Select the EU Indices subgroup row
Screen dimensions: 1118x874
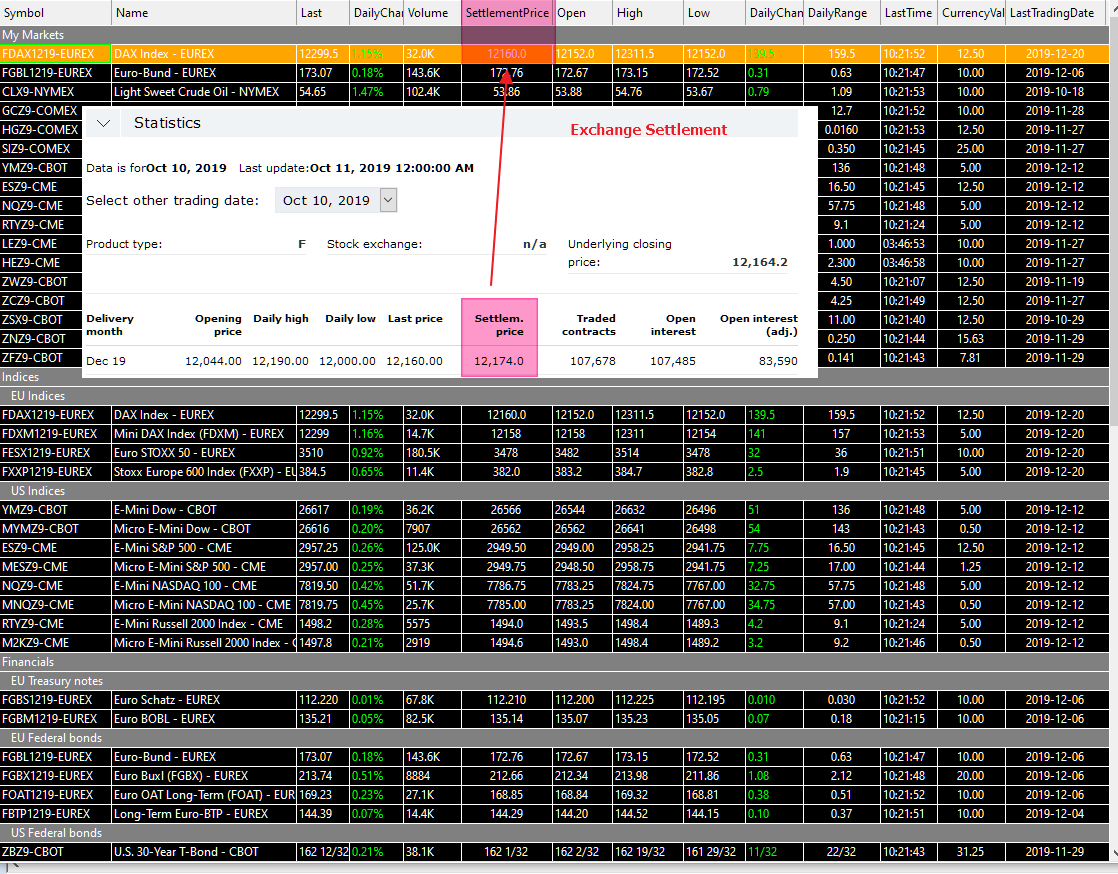click(x=554, y=396)
